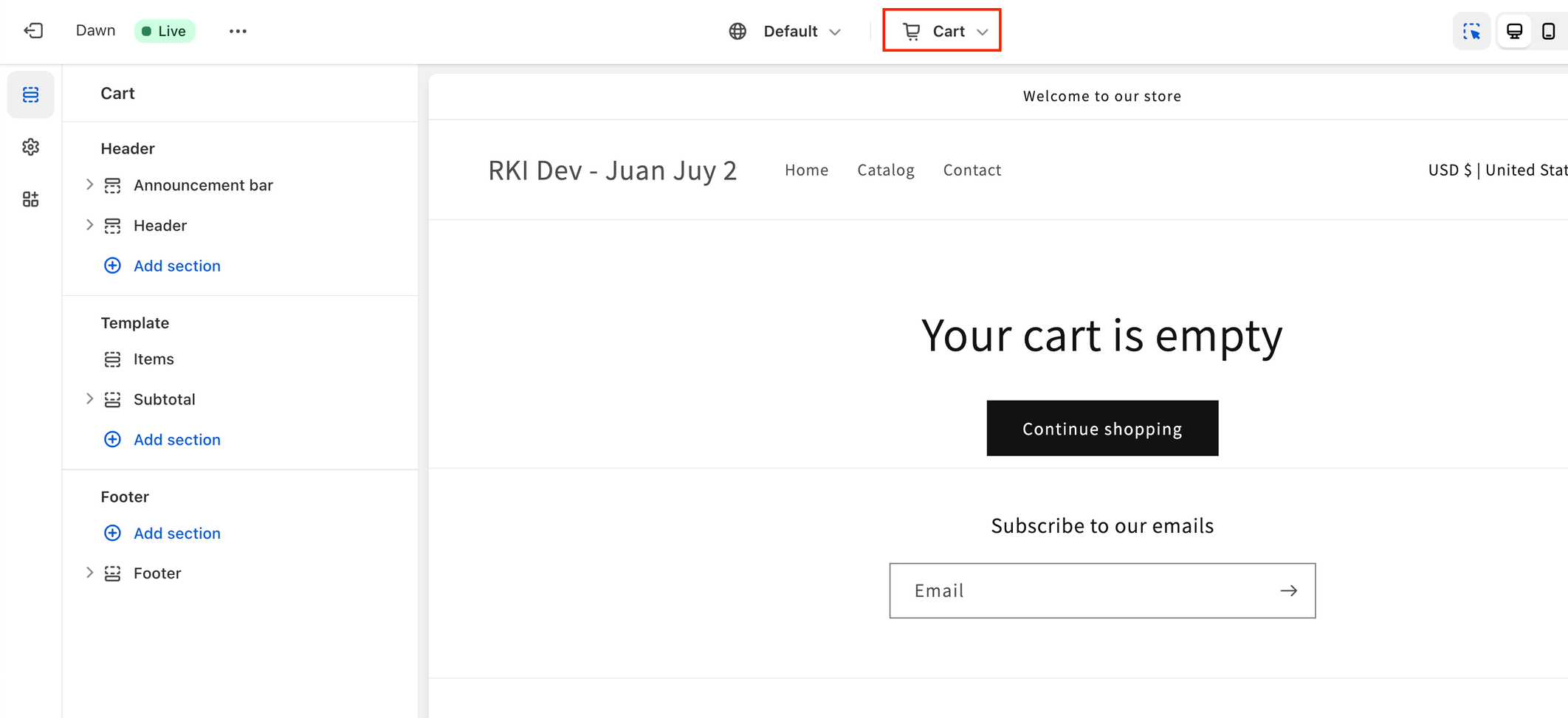Switch to mobile preview view
The image size is (1568, 718).
[x=1548, y=31]
